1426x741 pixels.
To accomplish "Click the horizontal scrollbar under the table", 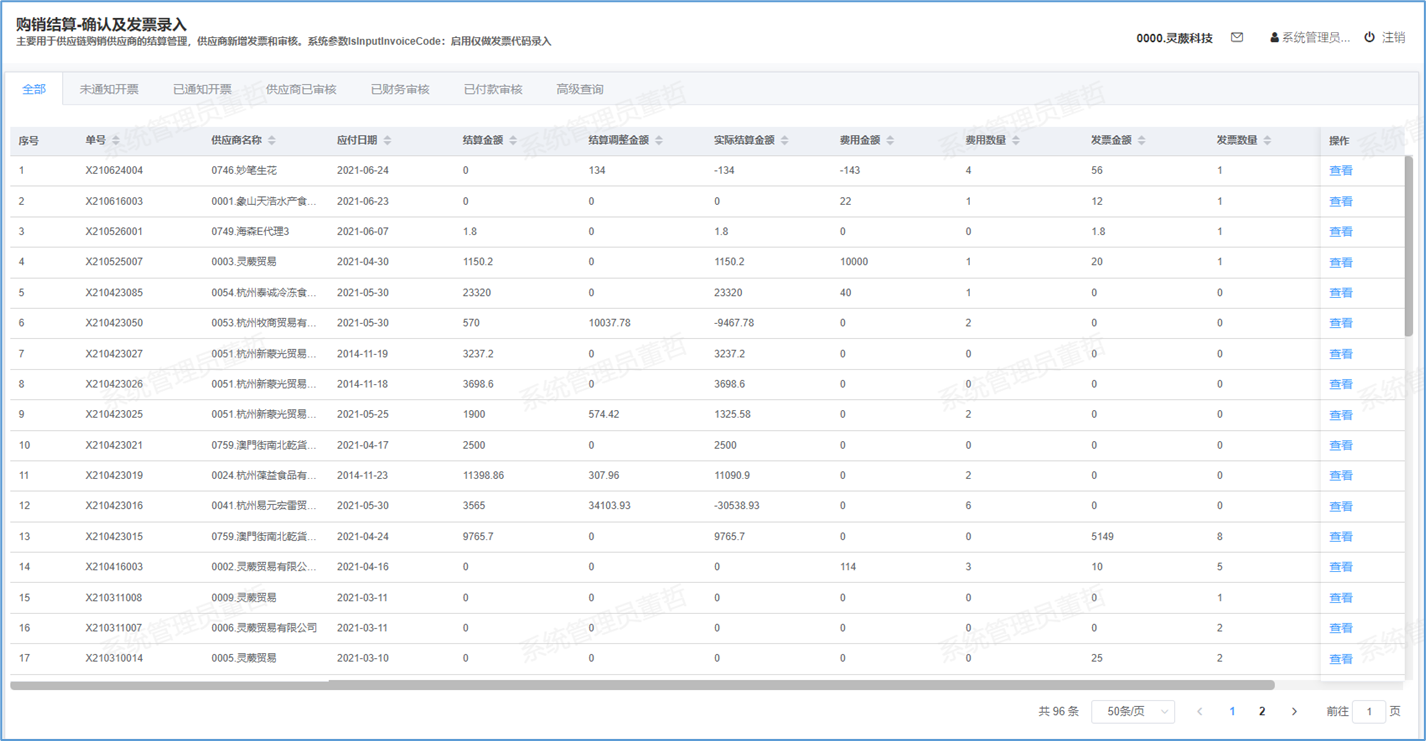I will (642, 685).
